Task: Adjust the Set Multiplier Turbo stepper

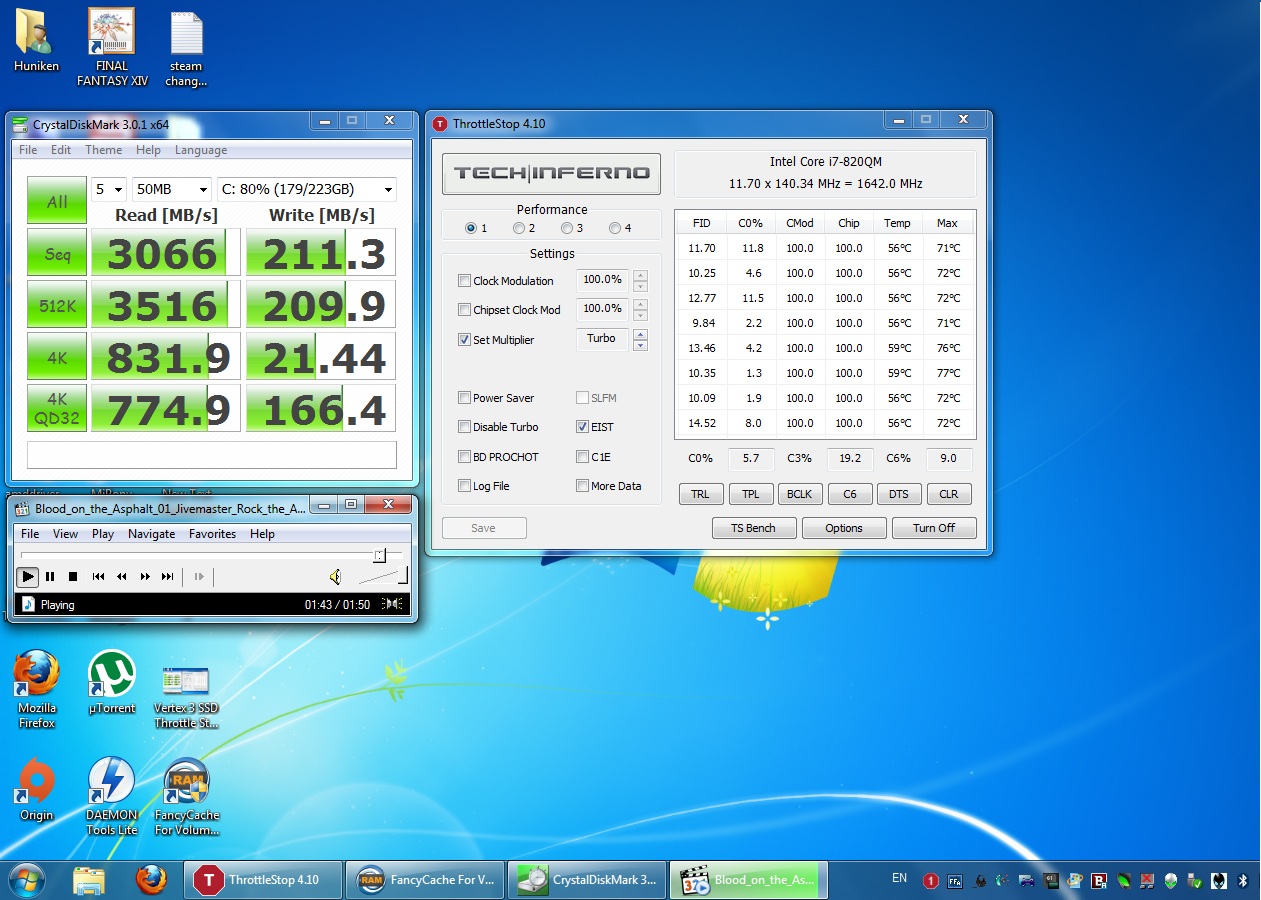Action: (x=640, y=339)
